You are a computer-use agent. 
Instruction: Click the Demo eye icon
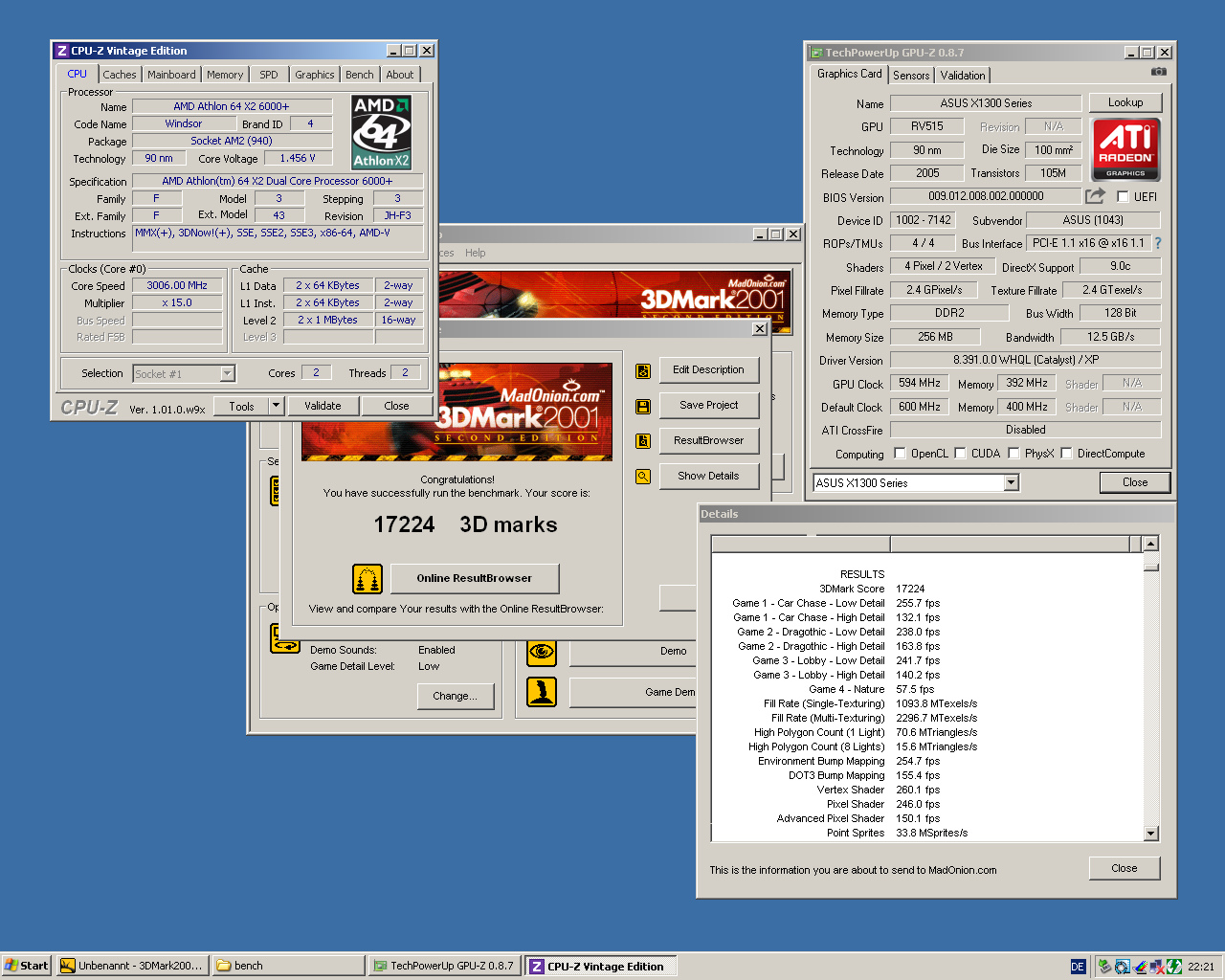[542, 652]
